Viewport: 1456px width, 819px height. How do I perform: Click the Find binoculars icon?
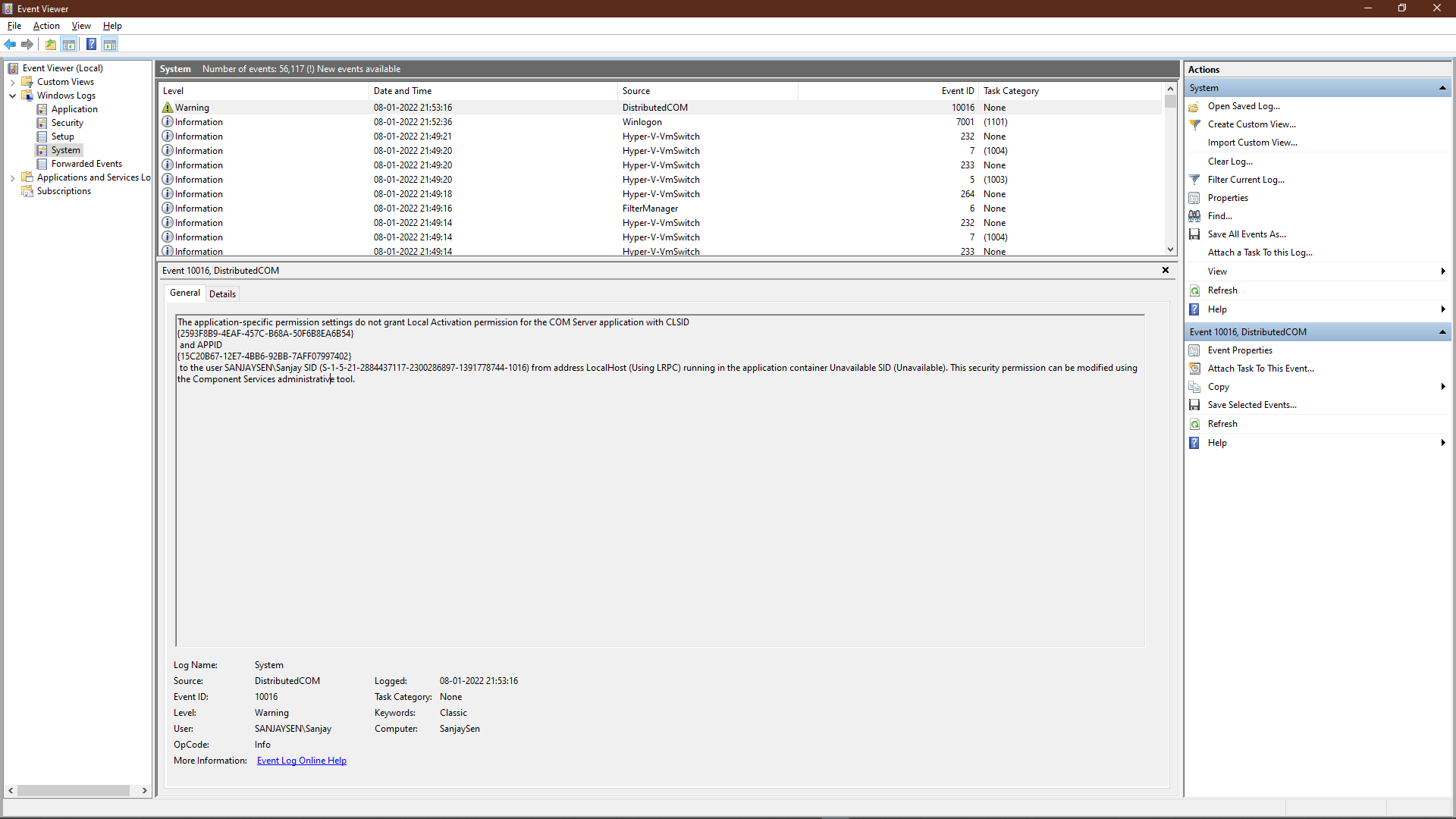point(1194,216)
